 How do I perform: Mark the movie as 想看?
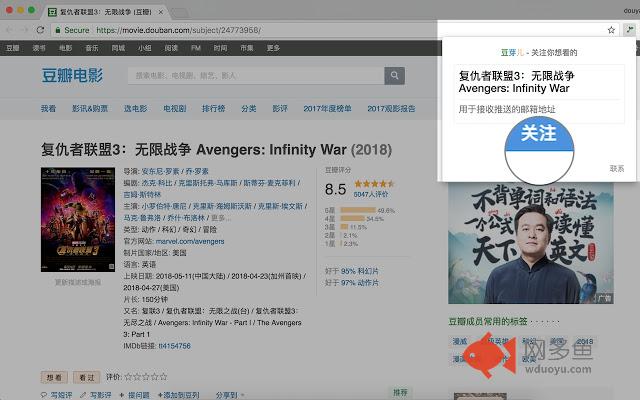point(54,378)
